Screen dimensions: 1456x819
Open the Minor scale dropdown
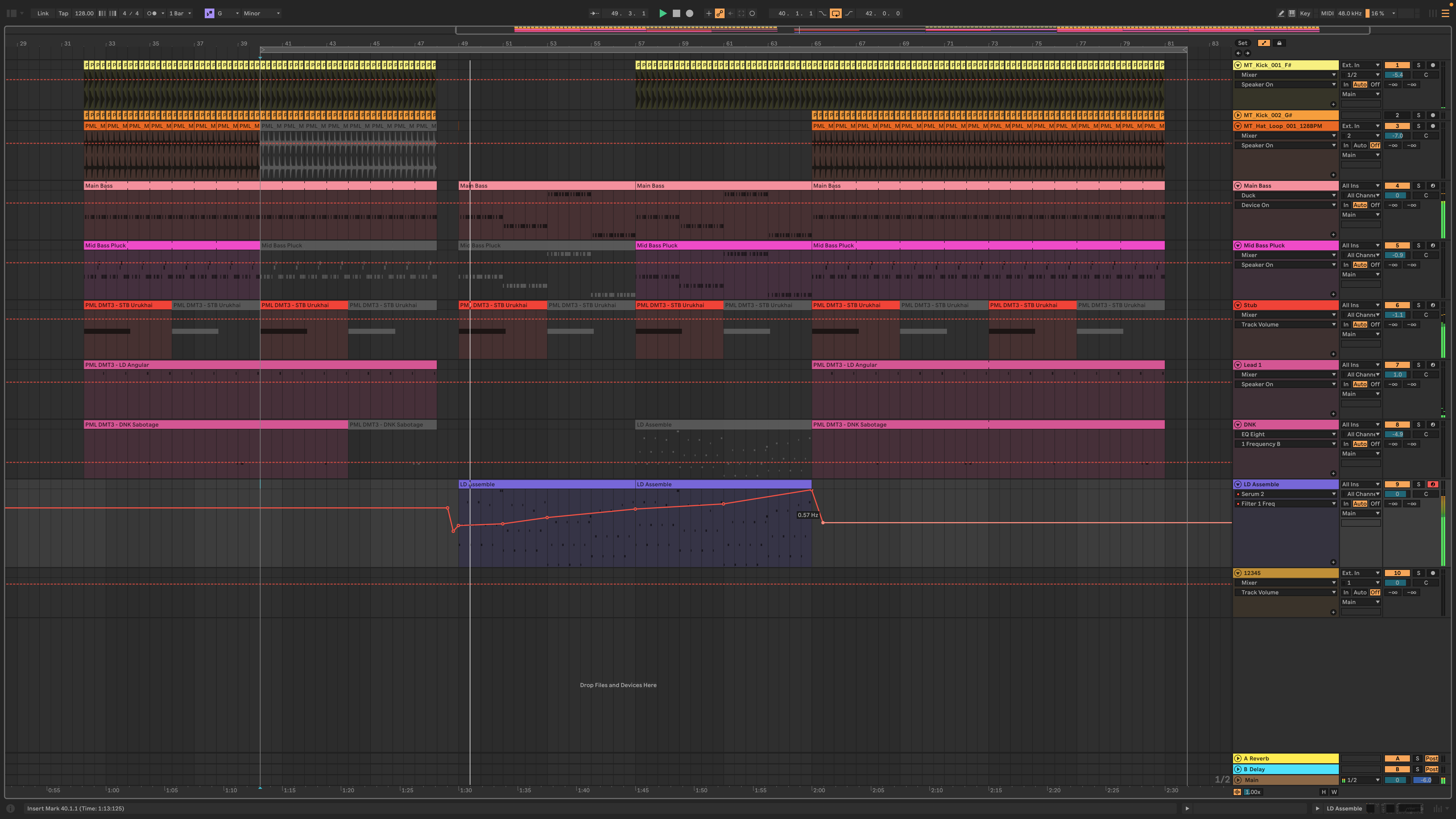click(261, 13)
